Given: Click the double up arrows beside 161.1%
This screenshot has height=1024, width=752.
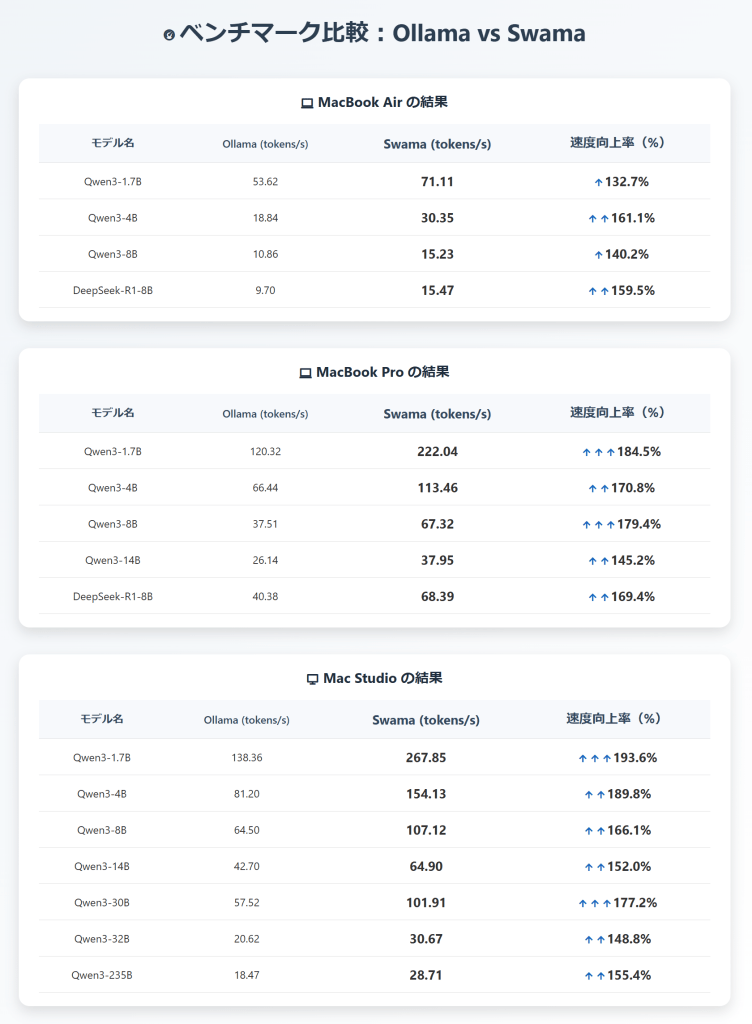Looking at the screenshot, I should (598, 219).
